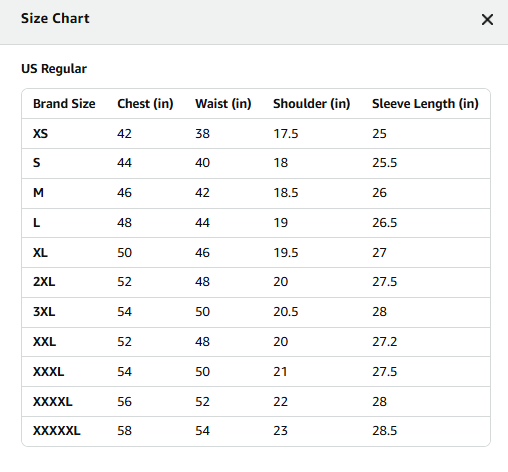Click the US Regular heading

coord(54,69)
